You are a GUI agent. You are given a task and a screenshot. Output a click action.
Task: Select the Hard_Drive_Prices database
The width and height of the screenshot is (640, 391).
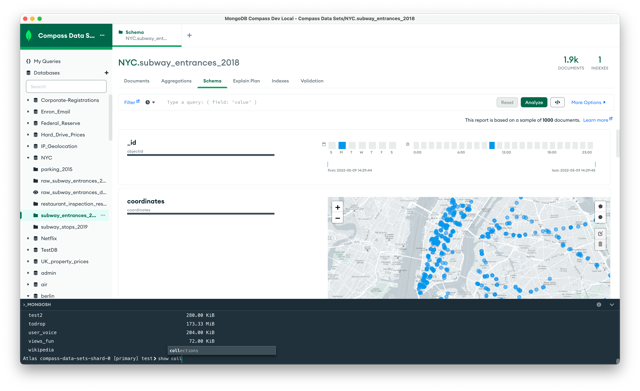(63, 135)
